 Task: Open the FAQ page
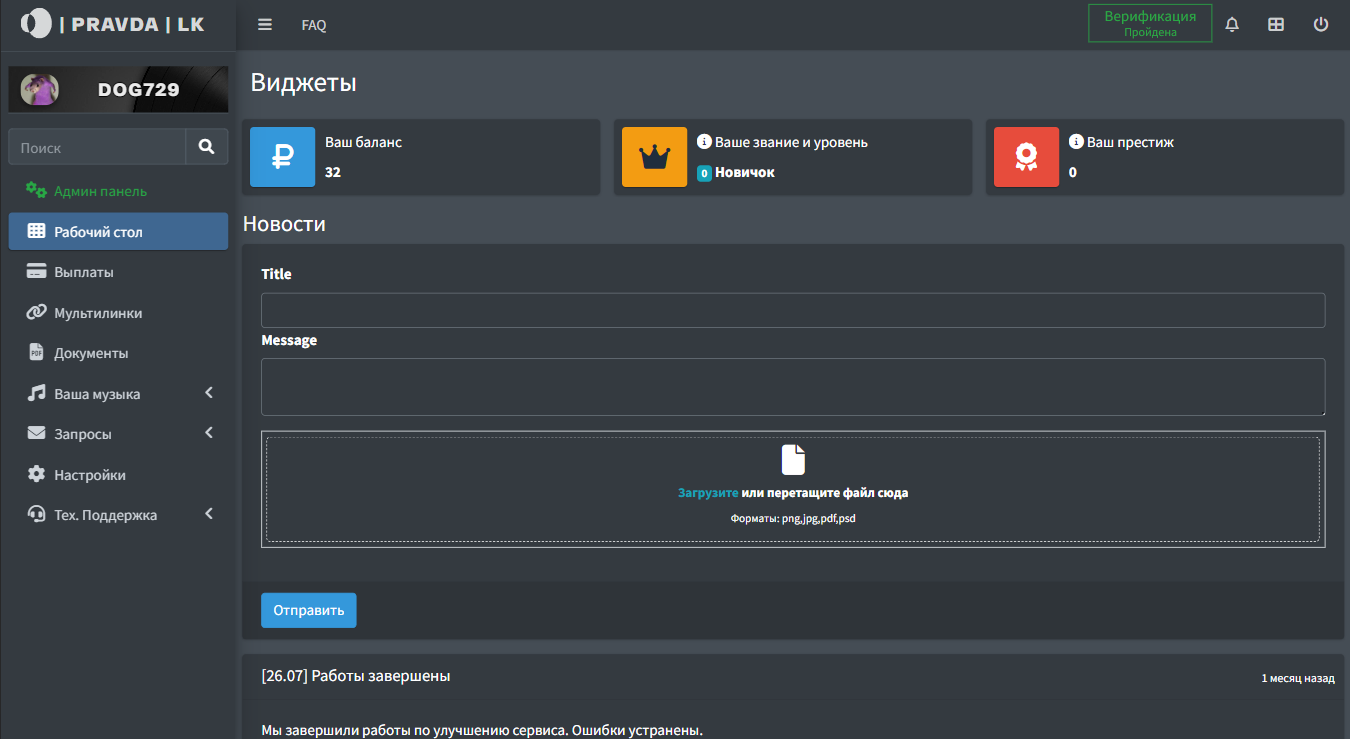click(314, 25)
